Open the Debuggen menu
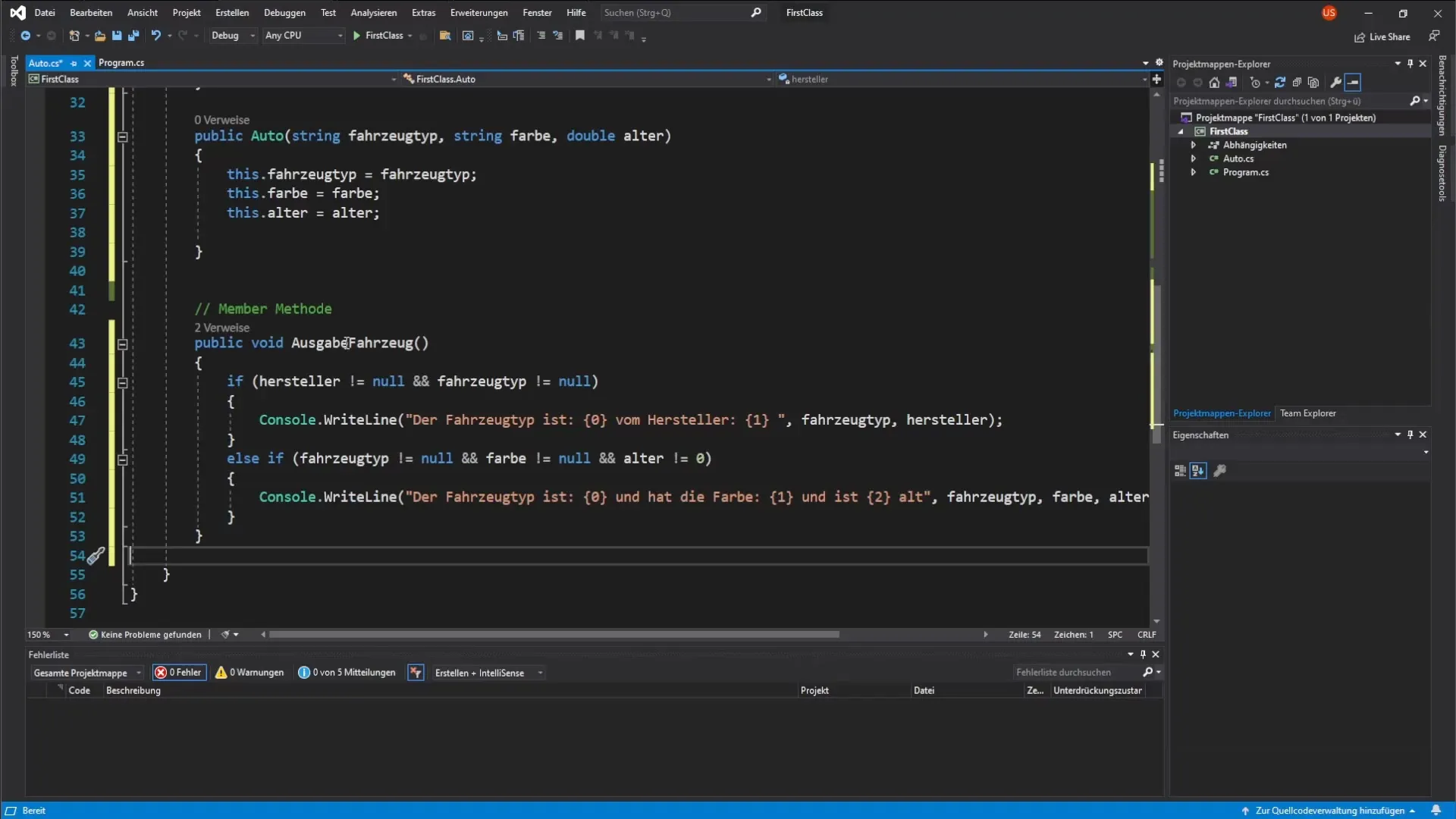 pyautogui.click(x=284, y=13)
